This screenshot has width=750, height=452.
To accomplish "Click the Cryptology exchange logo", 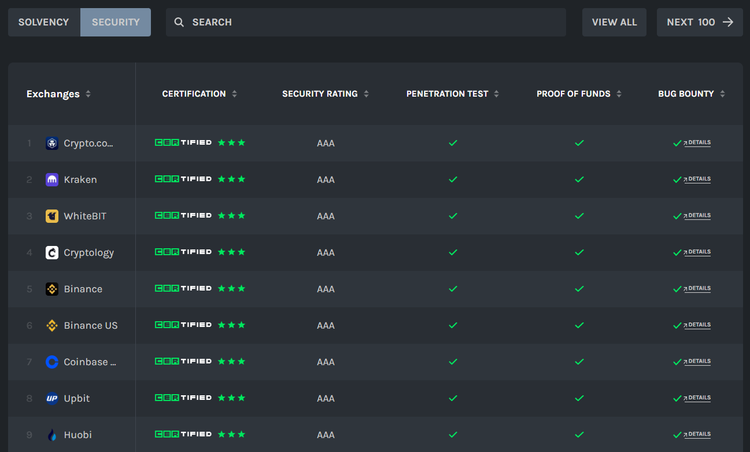I will pos(52,253).
